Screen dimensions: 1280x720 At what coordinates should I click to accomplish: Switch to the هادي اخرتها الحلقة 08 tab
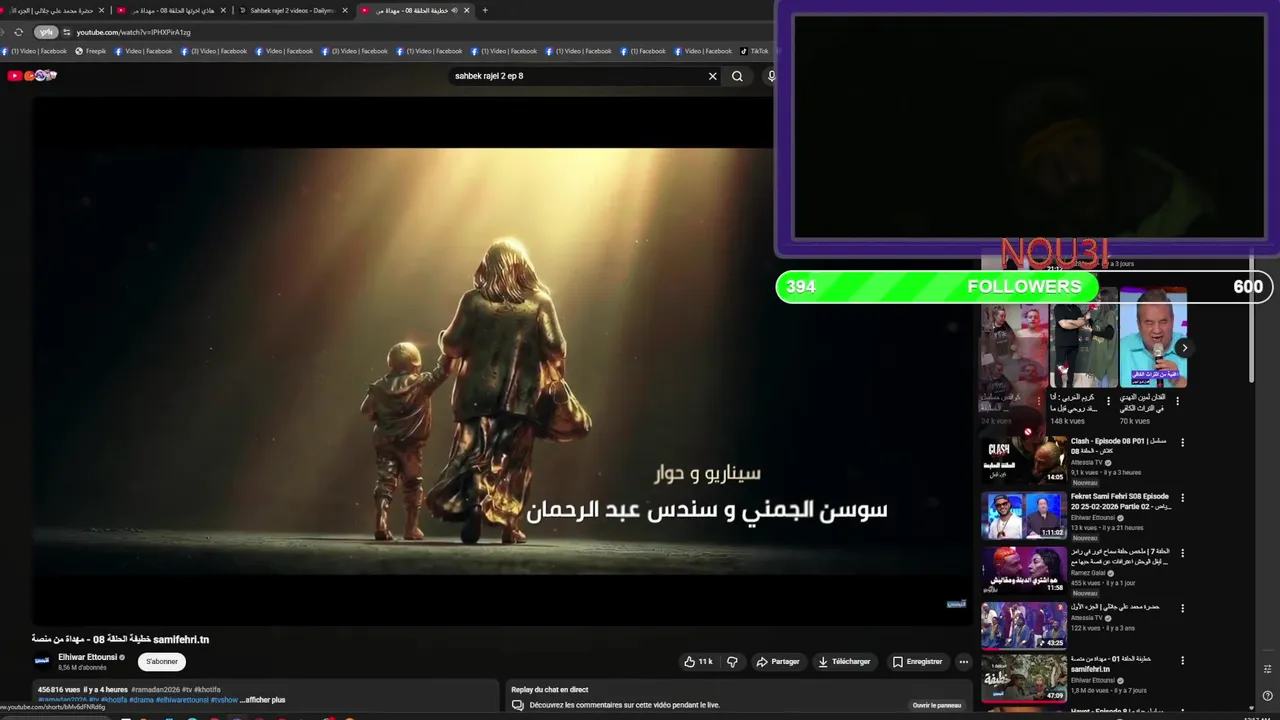(170, 10)
